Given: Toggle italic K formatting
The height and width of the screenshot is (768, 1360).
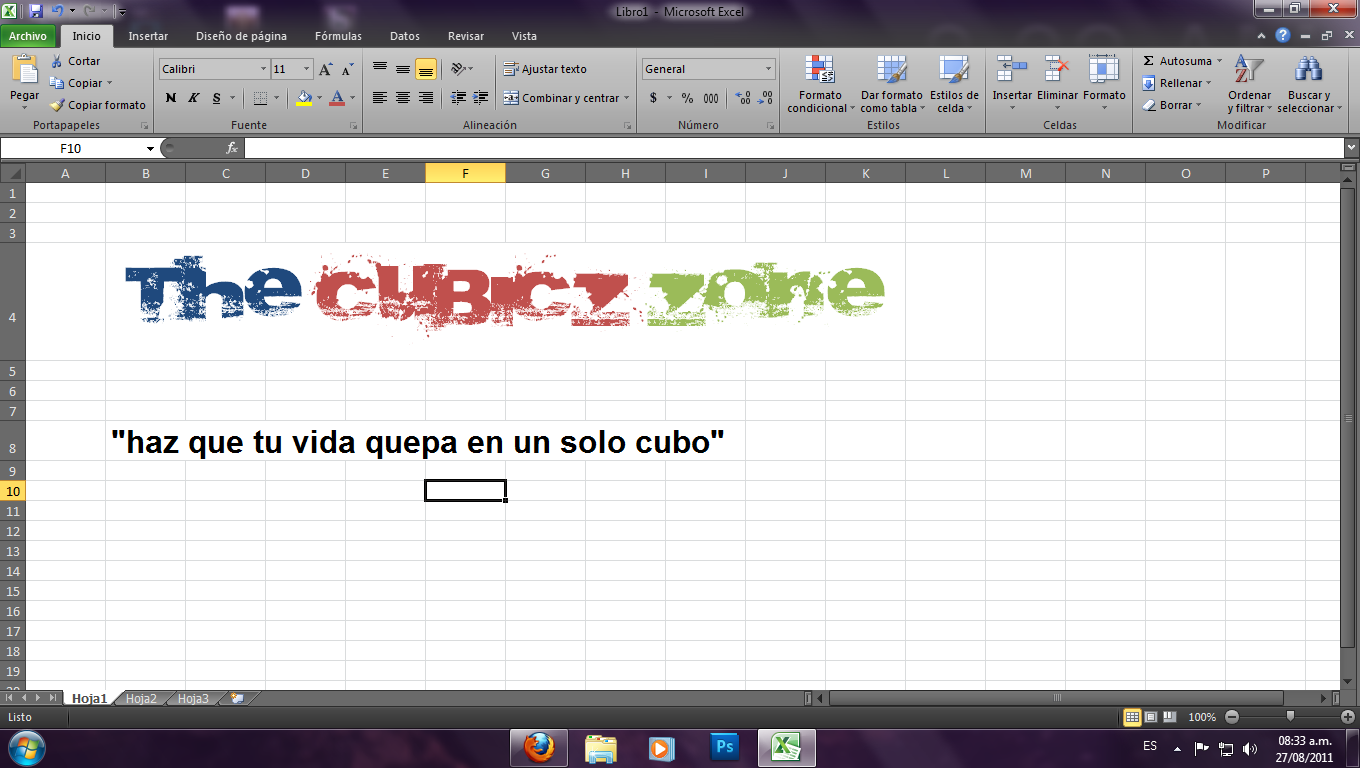Looking at the screenshot, I should 194,98.
